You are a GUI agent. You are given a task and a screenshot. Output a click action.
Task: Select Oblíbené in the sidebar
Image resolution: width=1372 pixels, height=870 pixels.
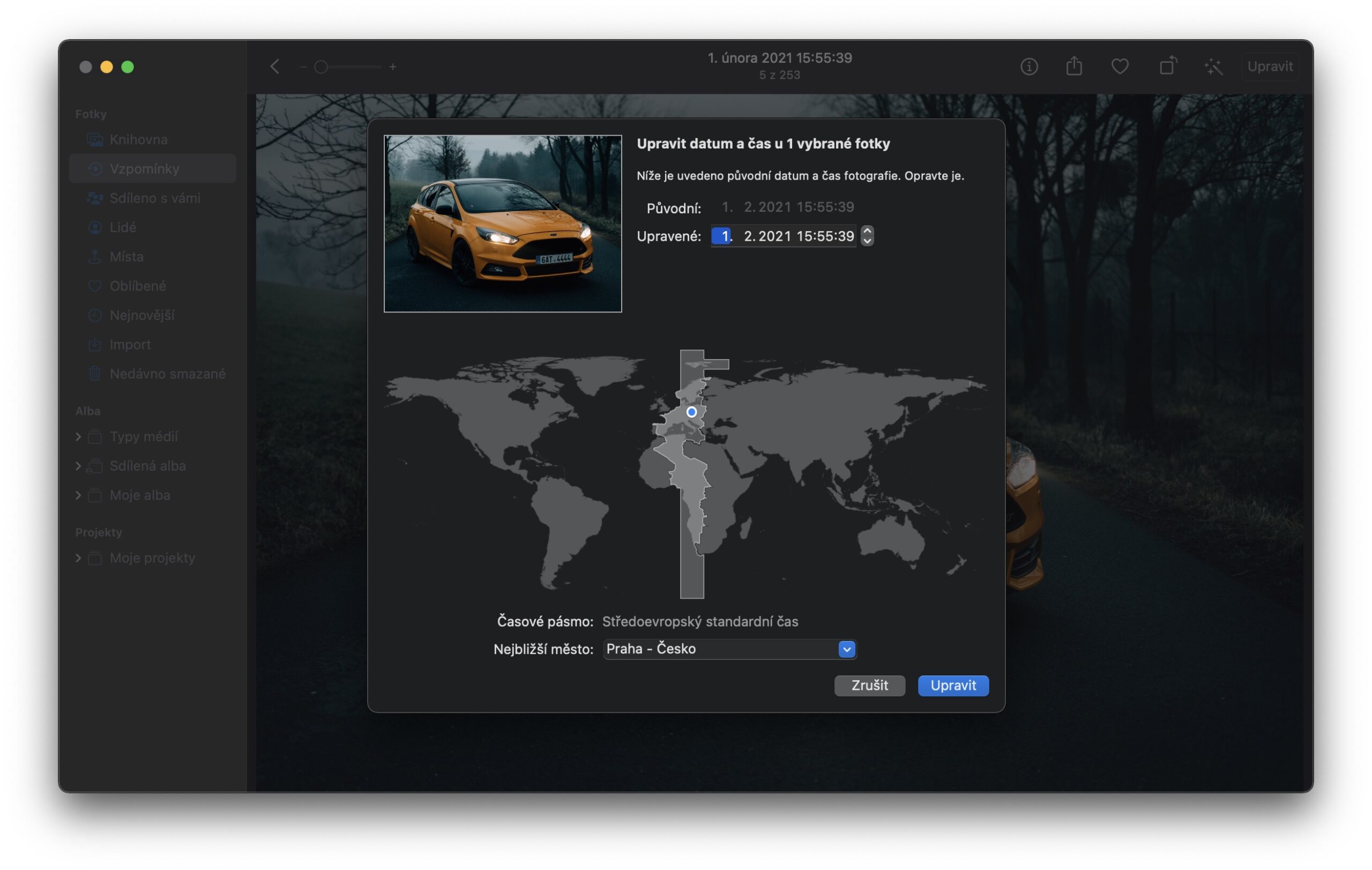point(138,286)
